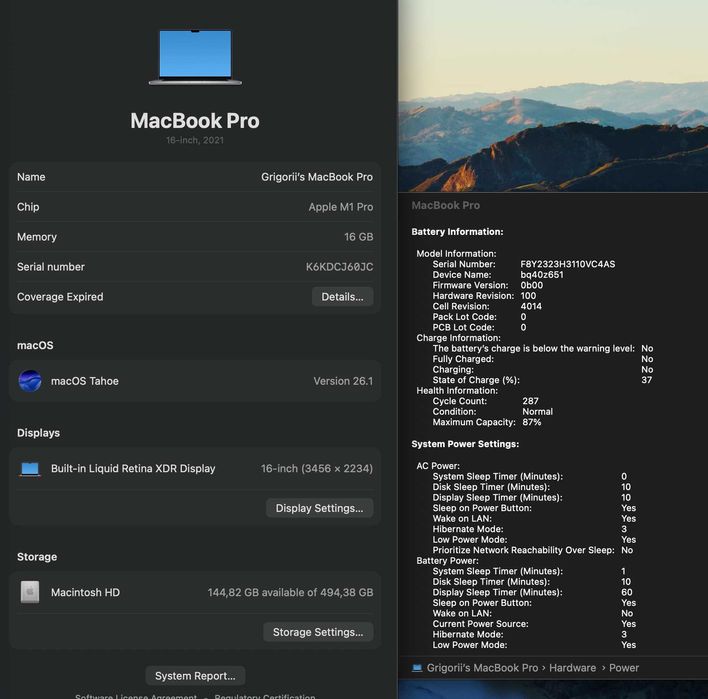Viewport: 708px width, 699px height.
Task: Click Prioritize Network Reachability Over Sleep row
Action: 533,550
